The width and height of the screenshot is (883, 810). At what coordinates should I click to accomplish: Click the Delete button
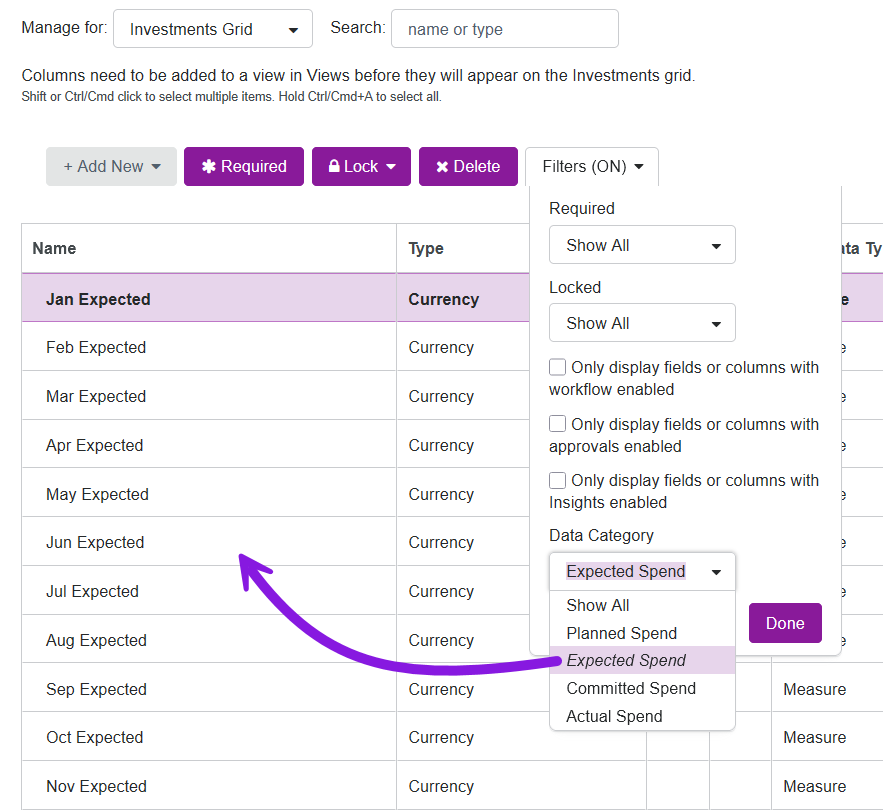[x=468, y=166]
